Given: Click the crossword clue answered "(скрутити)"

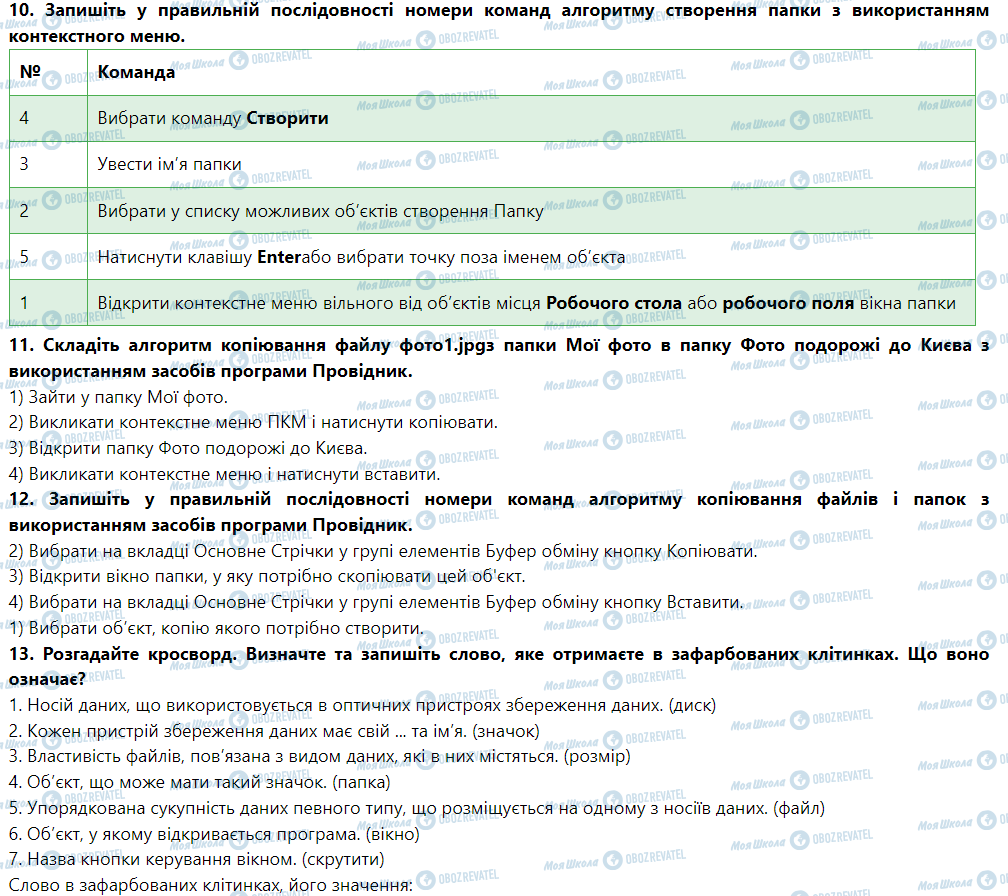Looking at the screenshot, I should pos(195,860).
